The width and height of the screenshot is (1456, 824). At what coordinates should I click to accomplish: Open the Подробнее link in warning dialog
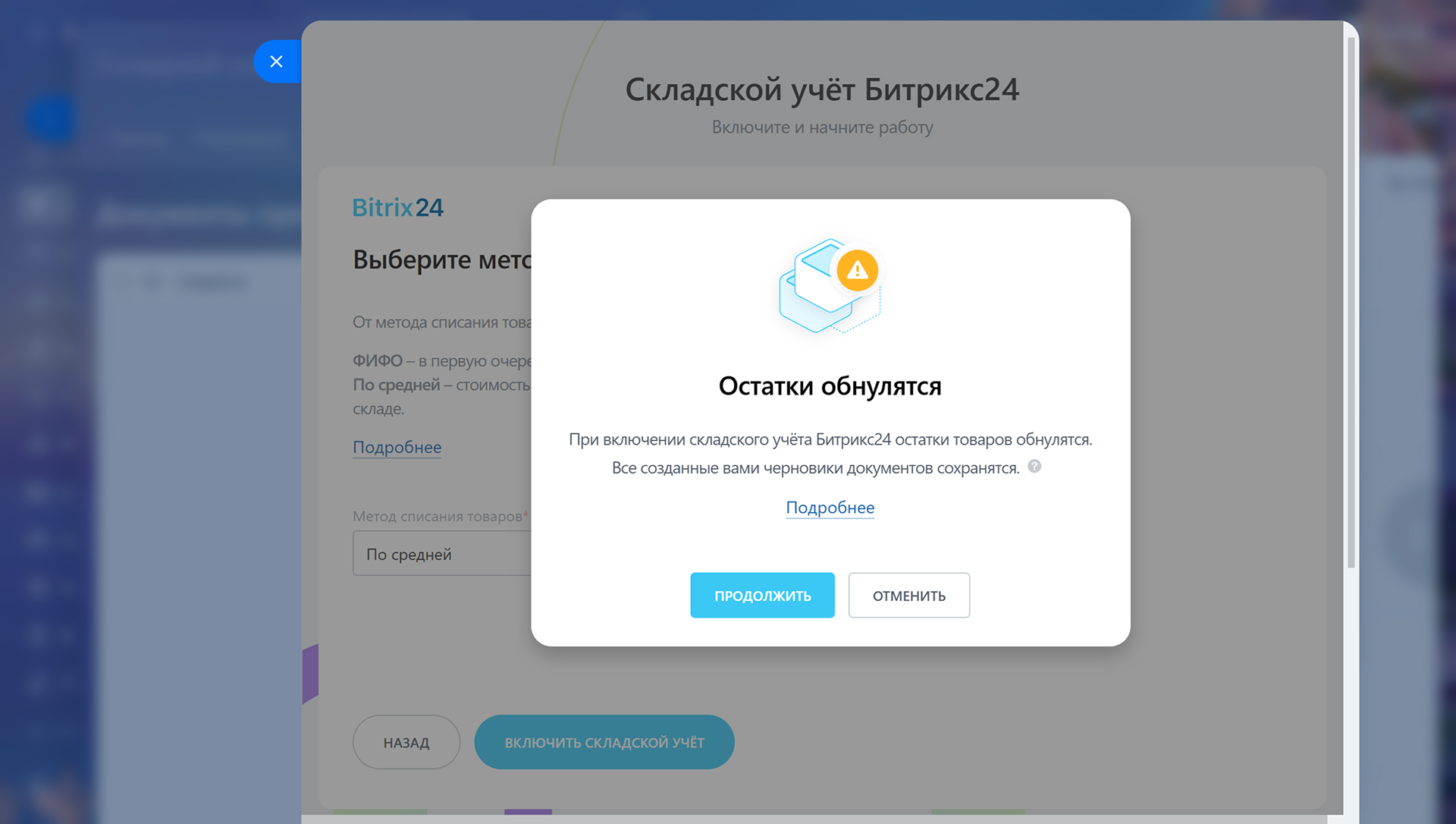(830, 507)
